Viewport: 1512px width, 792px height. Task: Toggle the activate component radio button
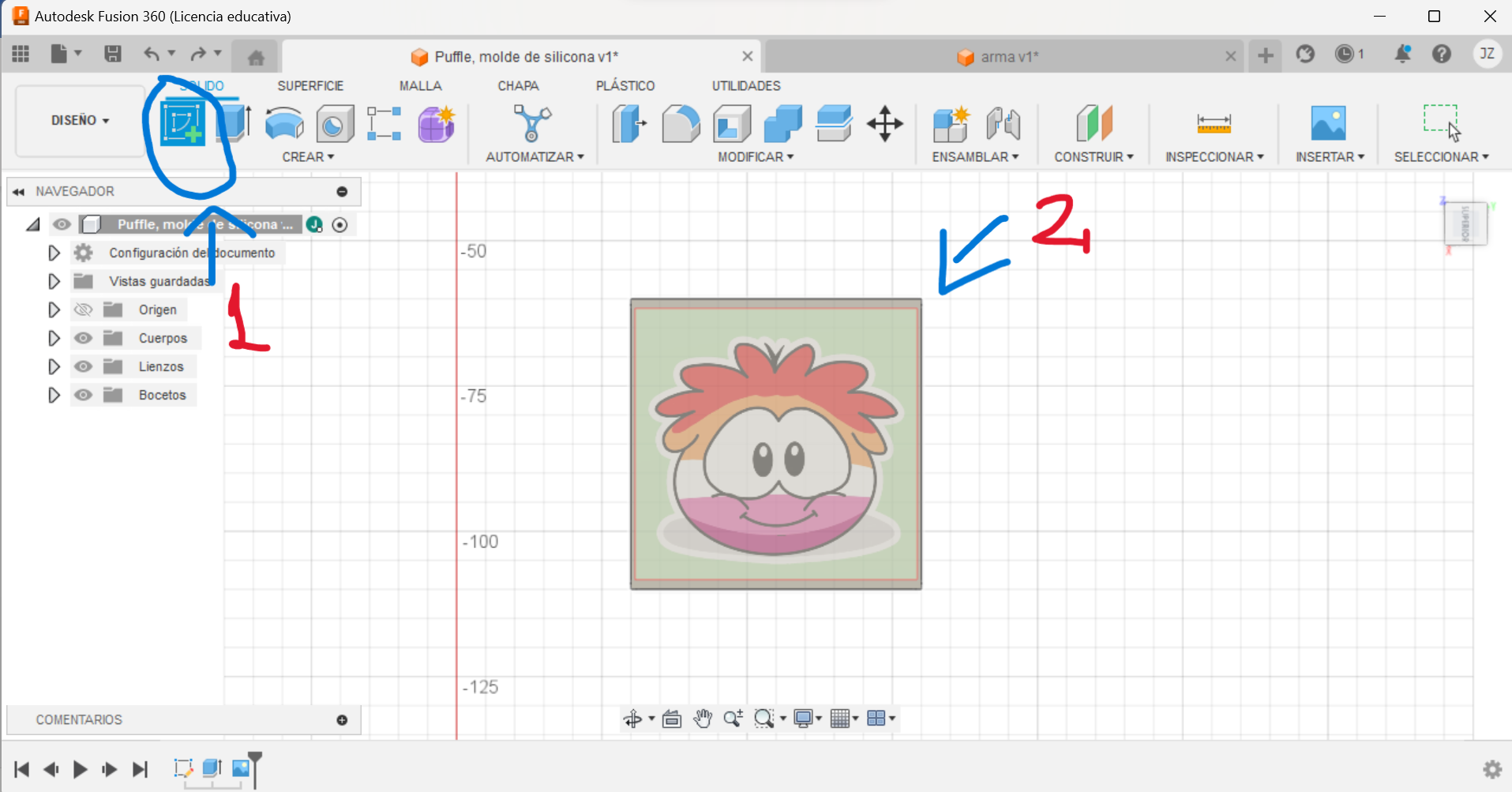(x=340, y=225)
